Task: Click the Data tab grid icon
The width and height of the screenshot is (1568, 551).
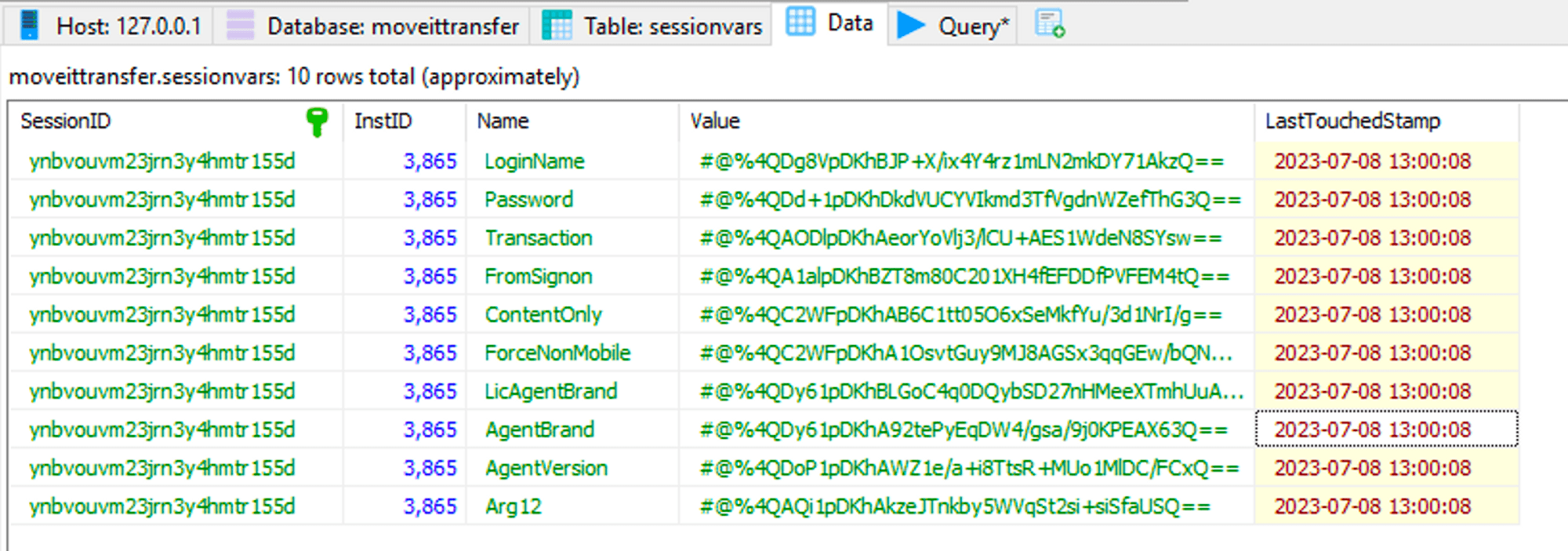Action: coord(800,22)
